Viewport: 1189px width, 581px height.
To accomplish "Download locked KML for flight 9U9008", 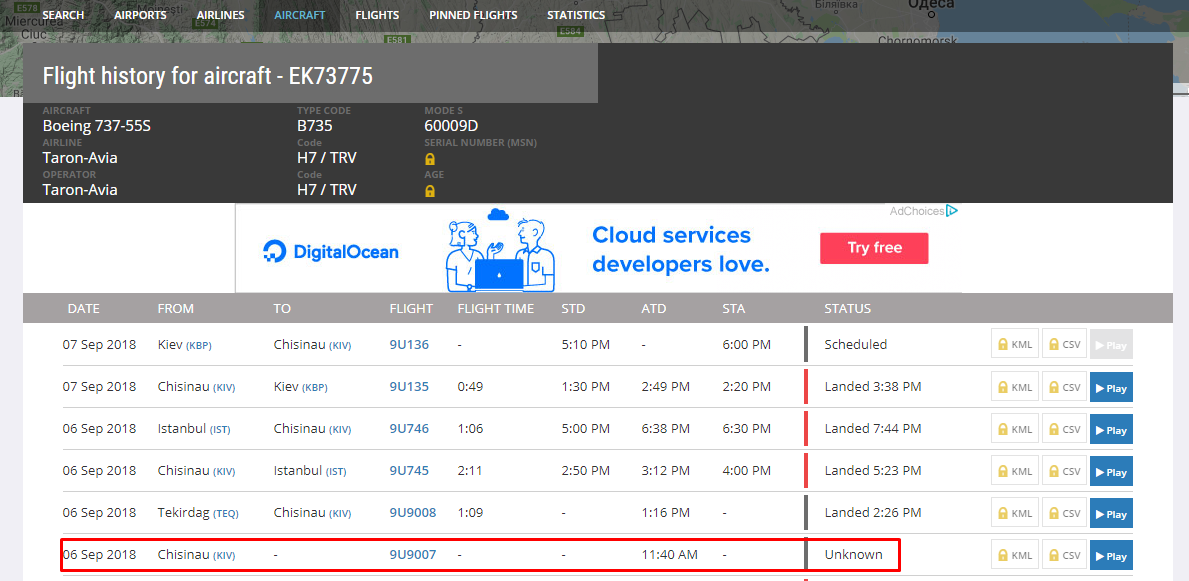I will (1015, 513).
